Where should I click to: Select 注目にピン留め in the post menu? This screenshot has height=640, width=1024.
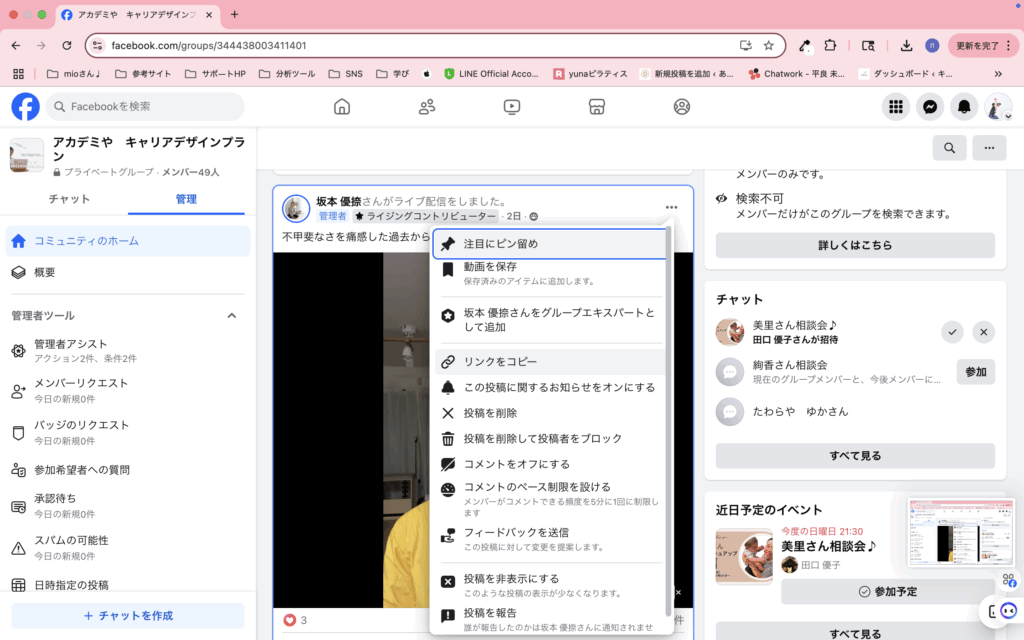pyautogui.click(x=549, y=244)
